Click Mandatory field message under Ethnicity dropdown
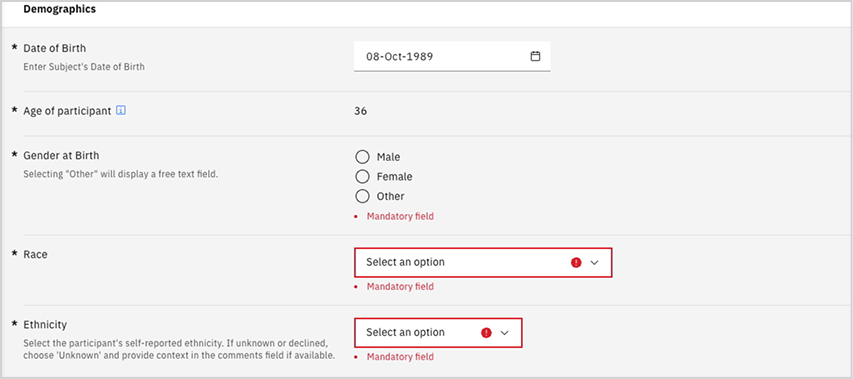Image resolution: width=853 pixels, height=379 pixels. point(400,357)
